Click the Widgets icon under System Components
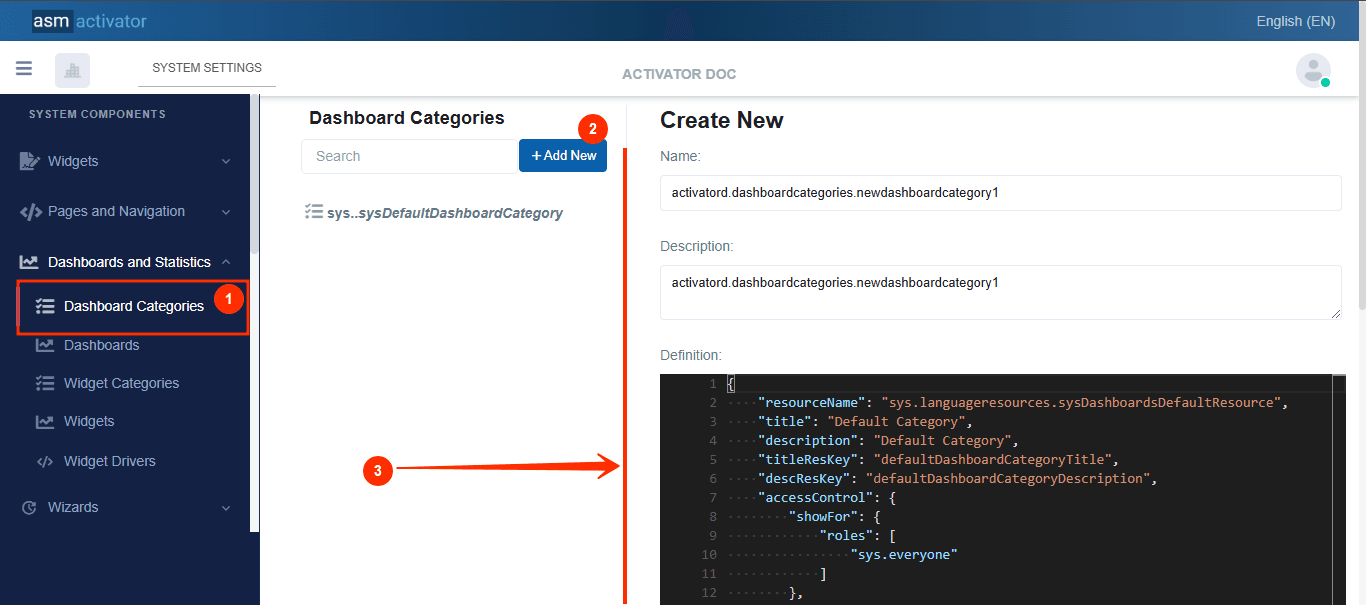This screenshot has height=605, width=1366. [x=30, y=161]
